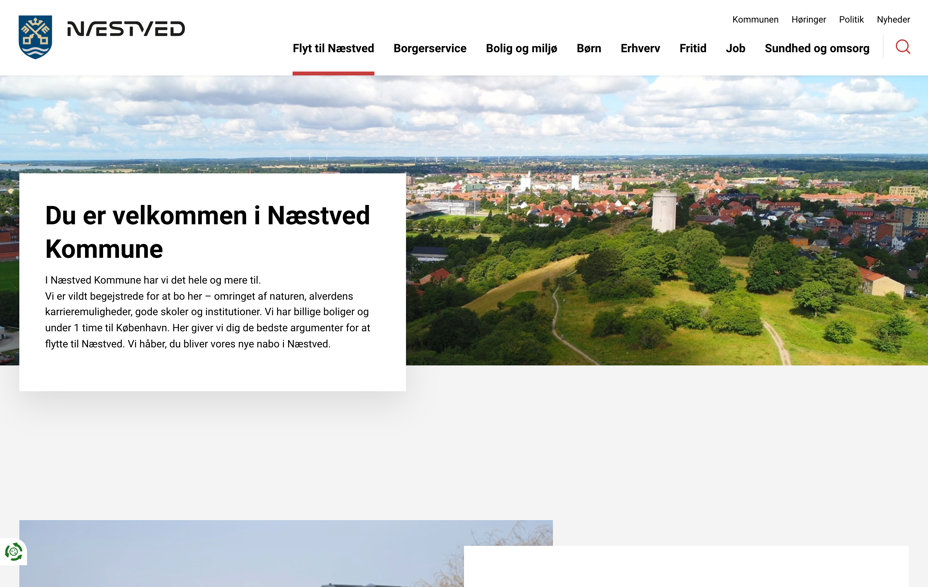Open the Børn menu item
Screen dimensions: 928x587
pyautogui.click(x=589, y=48)
